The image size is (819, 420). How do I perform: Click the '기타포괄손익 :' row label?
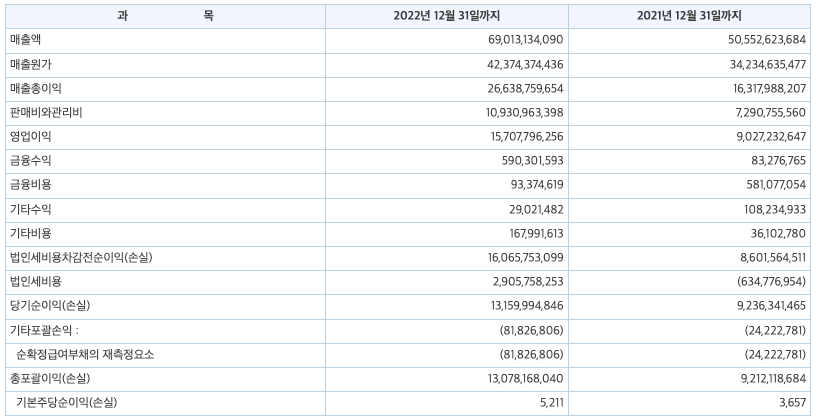[44, 330]
